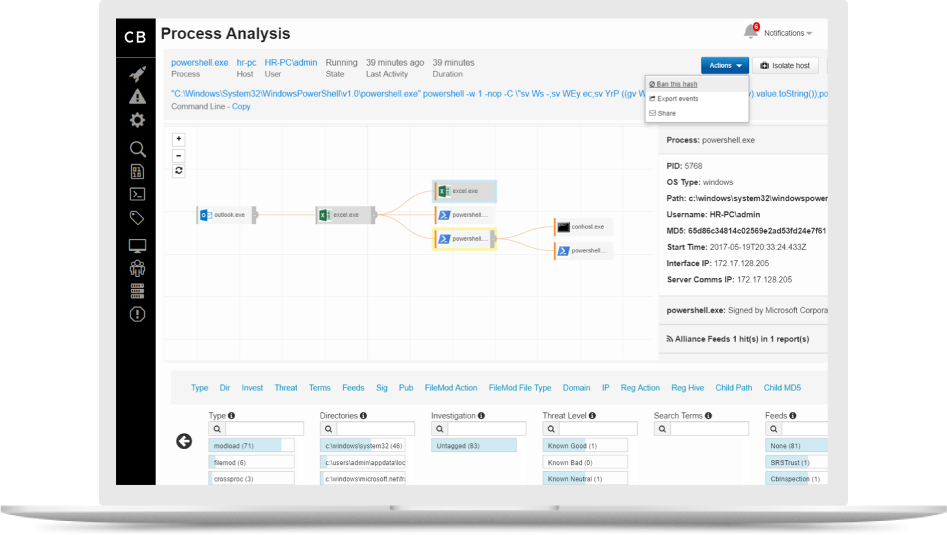Screen dimensions: 947x535
Task: Open the warning triangle alerts icon in sidebar
Action: [137, 97]
